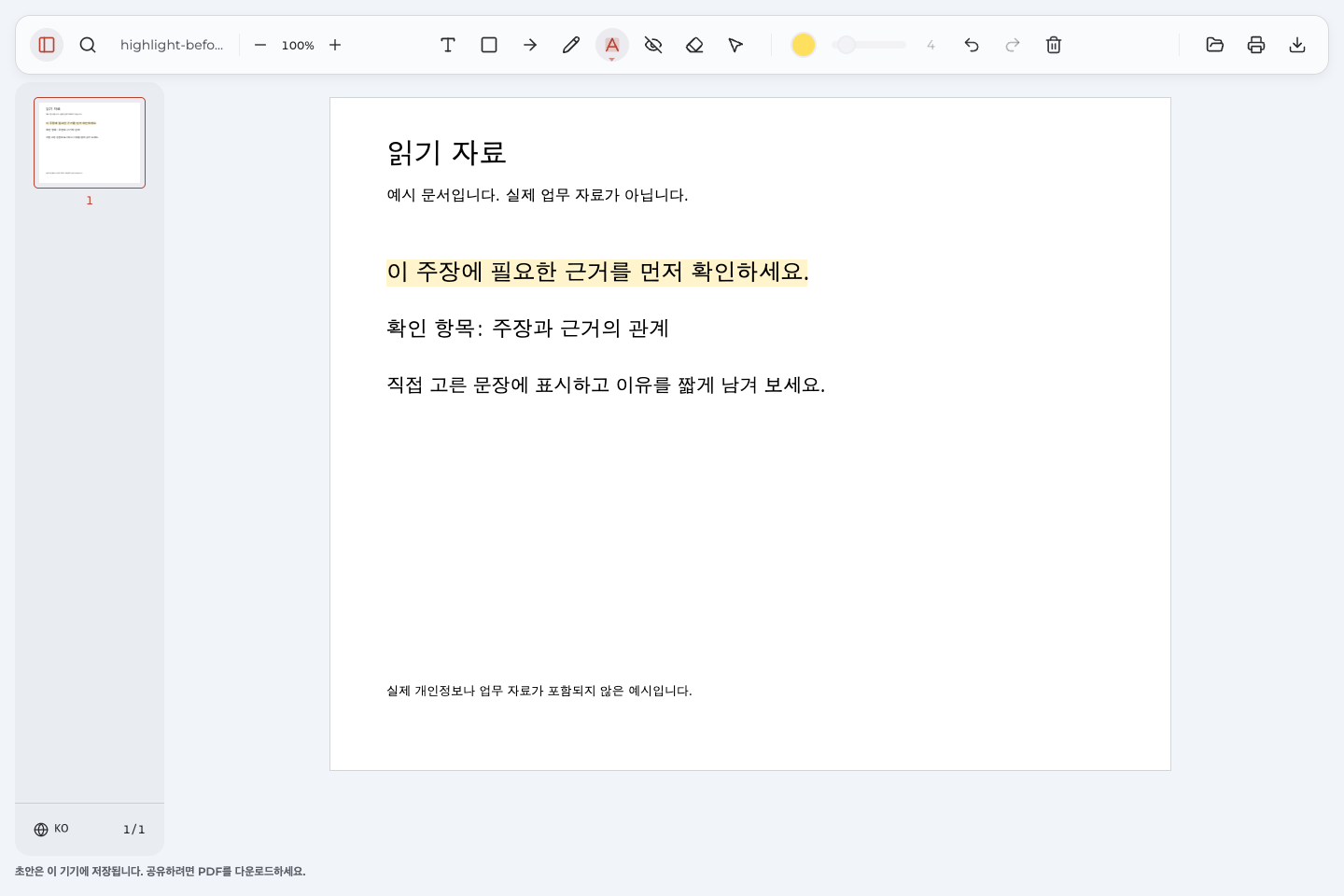Image resolution: width=1344 pixels, height=896 pixels.
Task: Select the Redact (hide) tool
Action: pyautogui.click(x=653, y=45)
